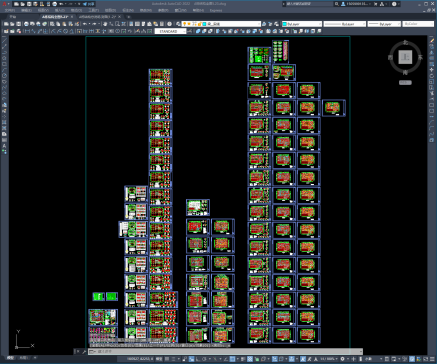The width and height of the screenshot is (437, 364).
Task: Select the Hatch tool in draw toolbar
Action: point(4,122)
